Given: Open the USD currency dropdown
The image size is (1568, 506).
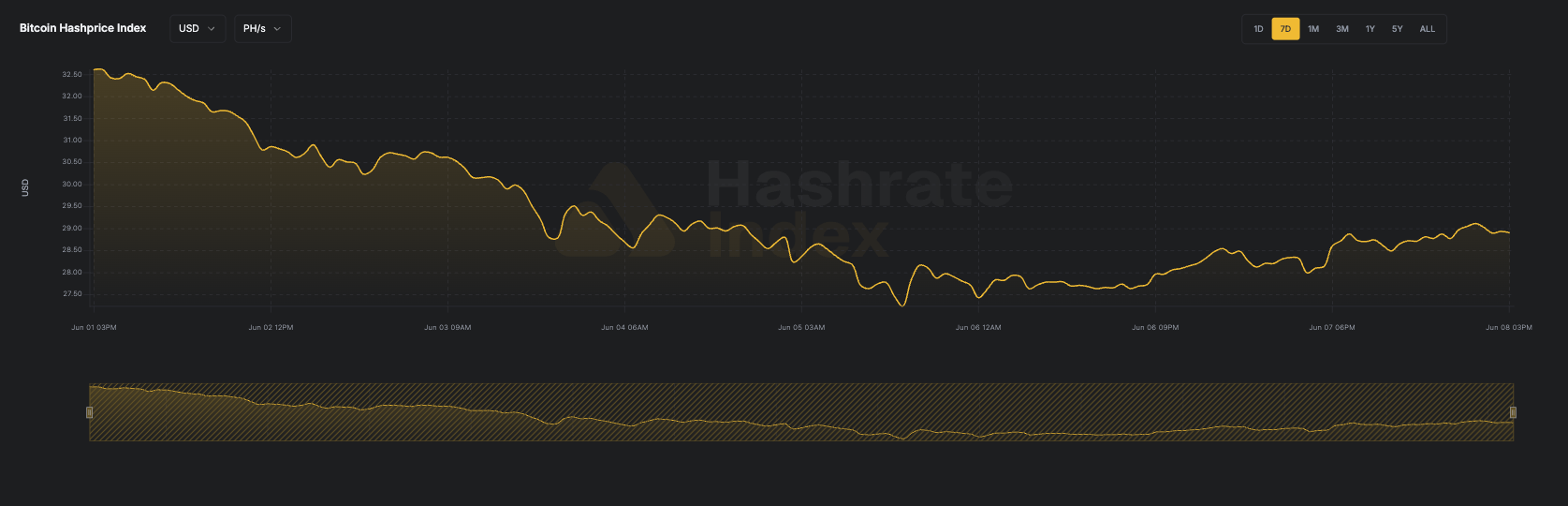Looking at the screenshot, I should click(x=198, y=29).
